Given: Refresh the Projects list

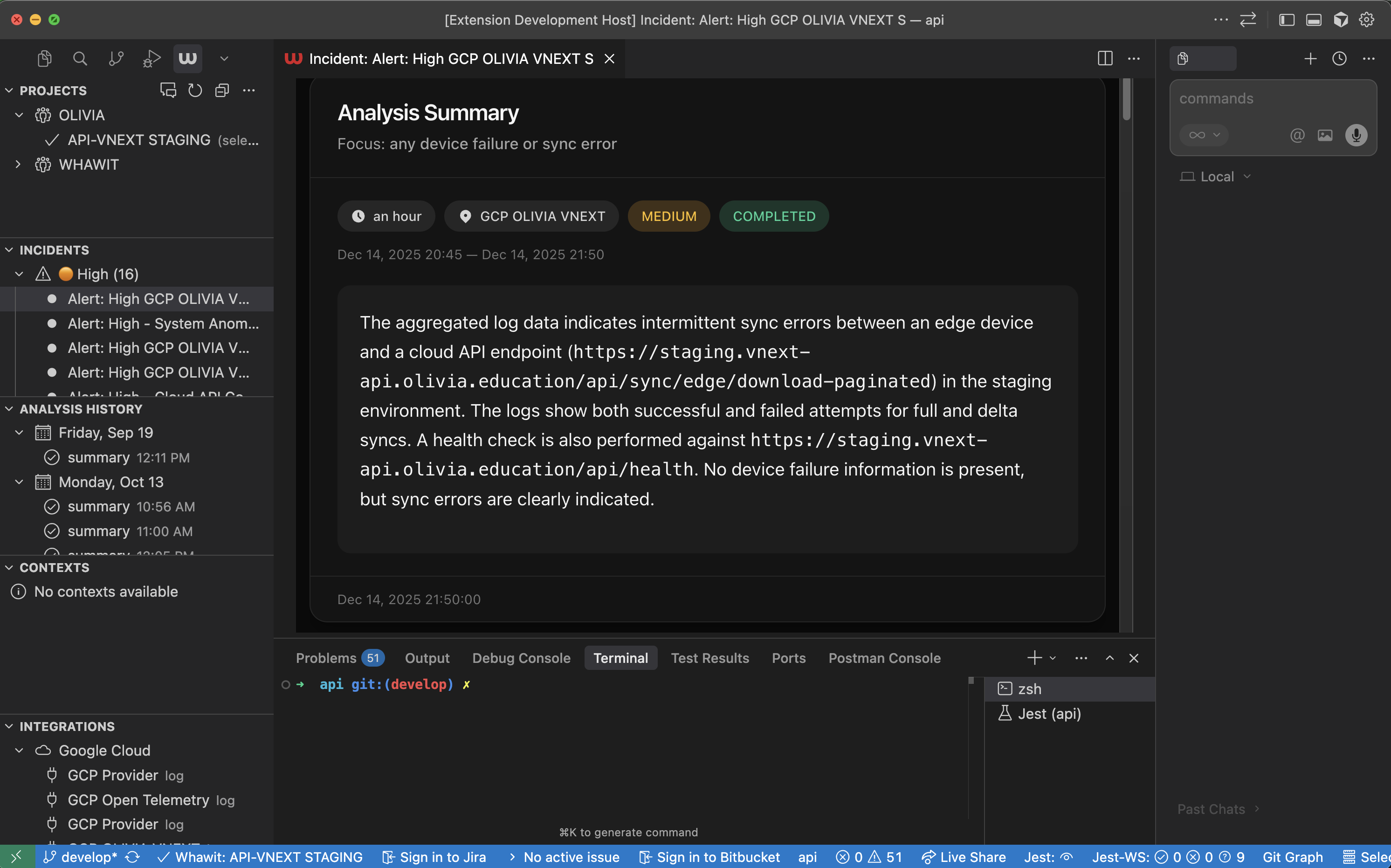Looking at the screenshot, I should [194, 90].
